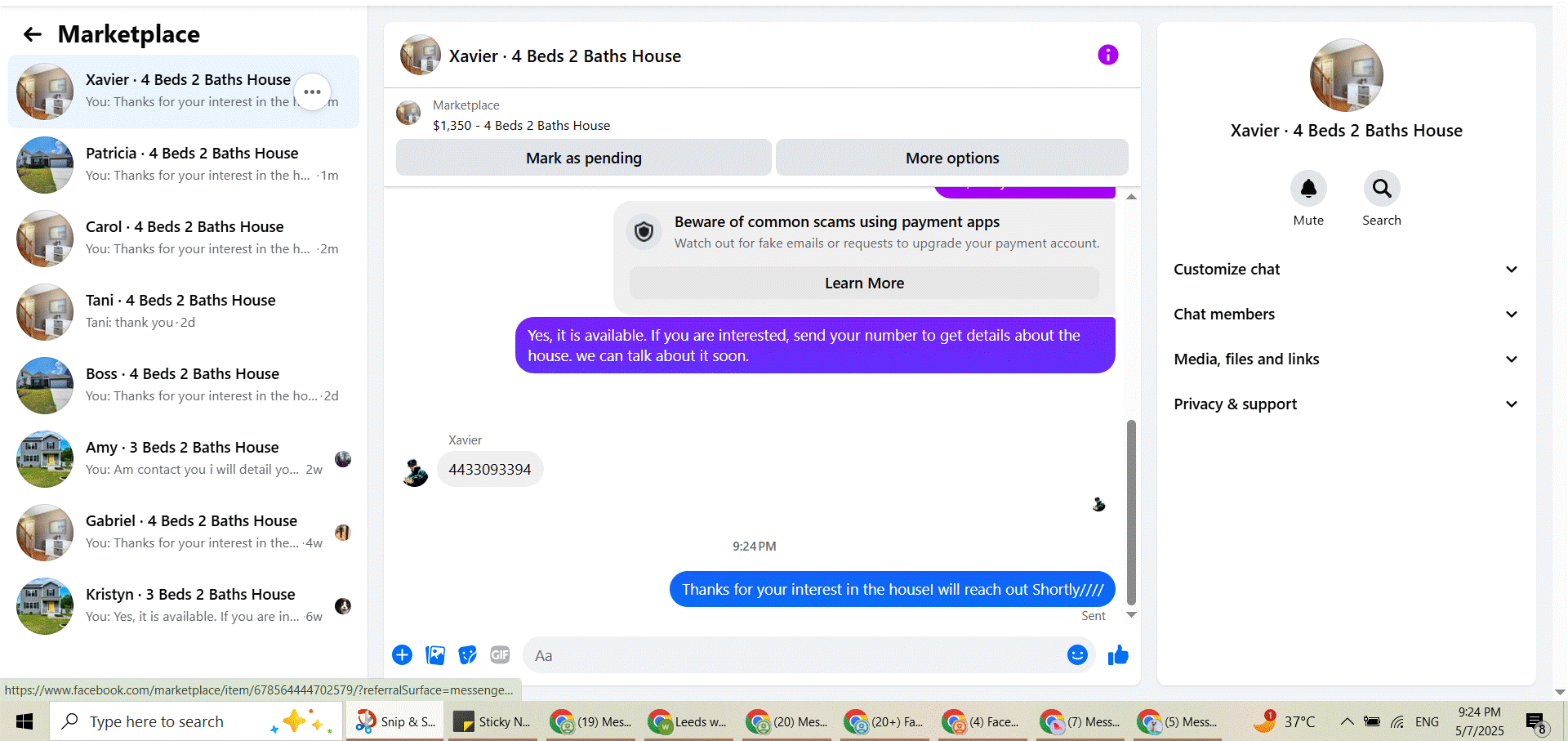Screen dimensions: 1568x741
Task: Expand Privacy & support section
Action: click(1346, 404)
